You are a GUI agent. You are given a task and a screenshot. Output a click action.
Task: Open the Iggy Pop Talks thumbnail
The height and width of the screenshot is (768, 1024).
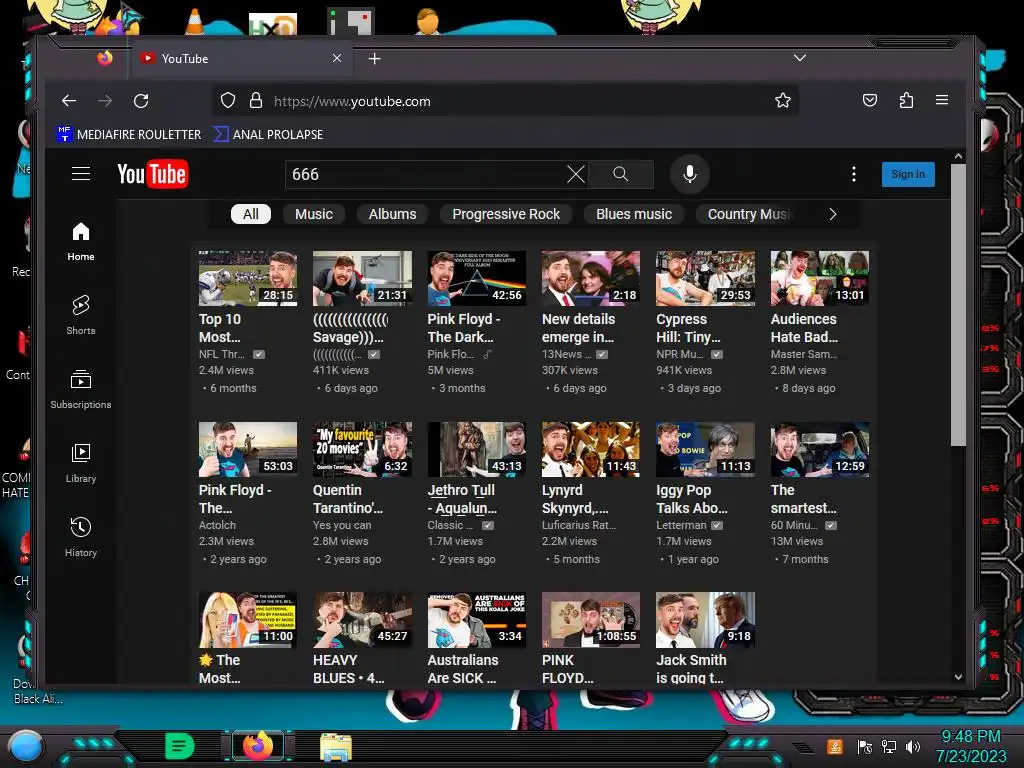click(705, 449)
